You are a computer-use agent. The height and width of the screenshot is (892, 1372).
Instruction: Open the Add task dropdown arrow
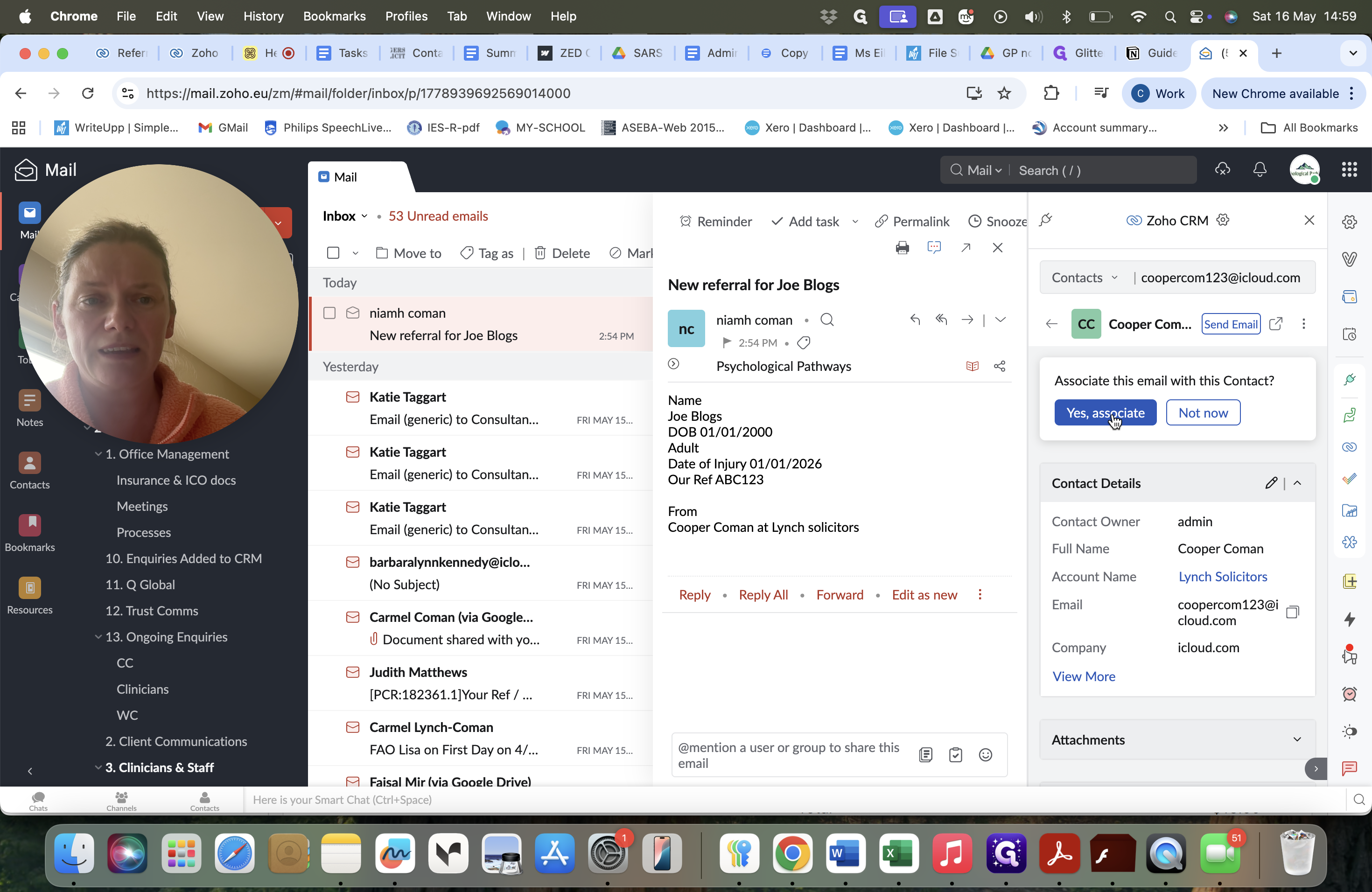[855, 222]
